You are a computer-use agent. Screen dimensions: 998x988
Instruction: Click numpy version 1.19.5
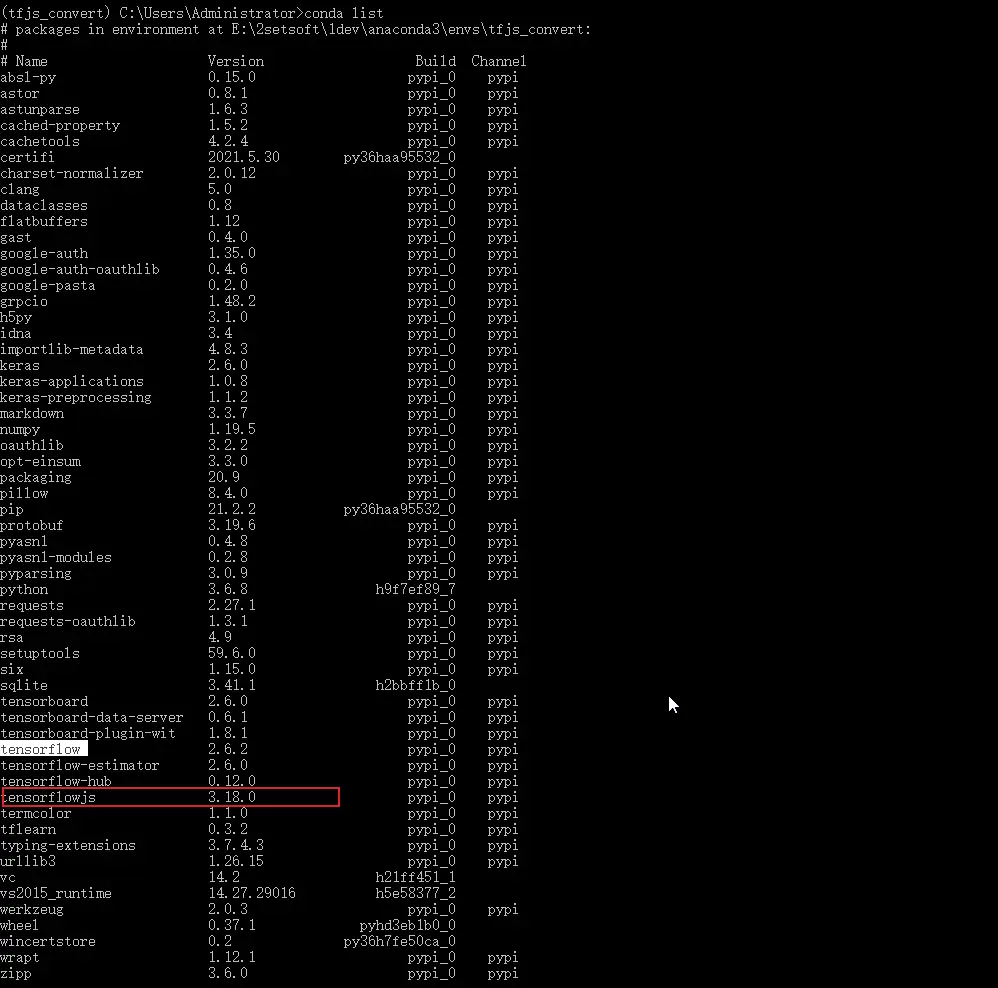232,429
